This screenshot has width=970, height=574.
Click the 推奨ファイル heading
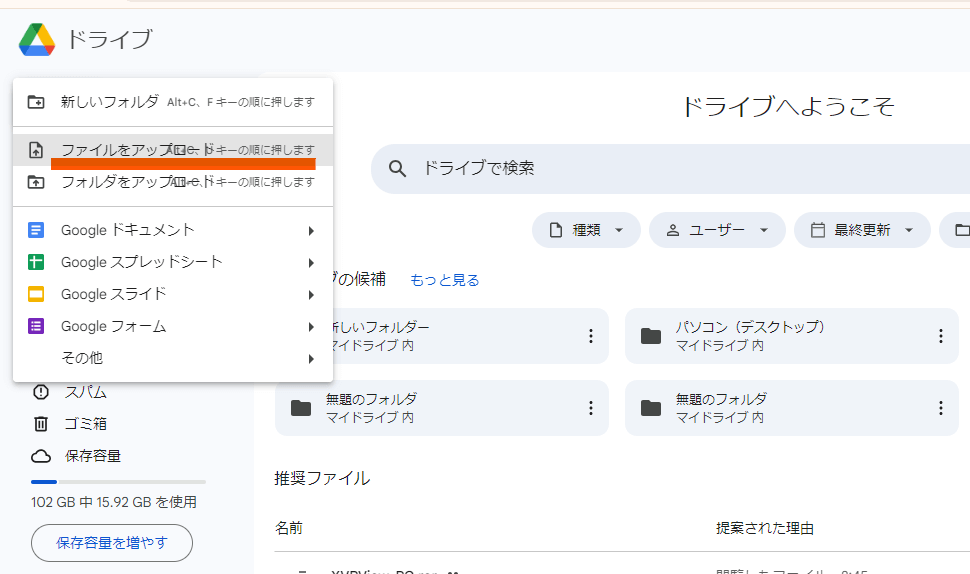[x=322, y=478]
